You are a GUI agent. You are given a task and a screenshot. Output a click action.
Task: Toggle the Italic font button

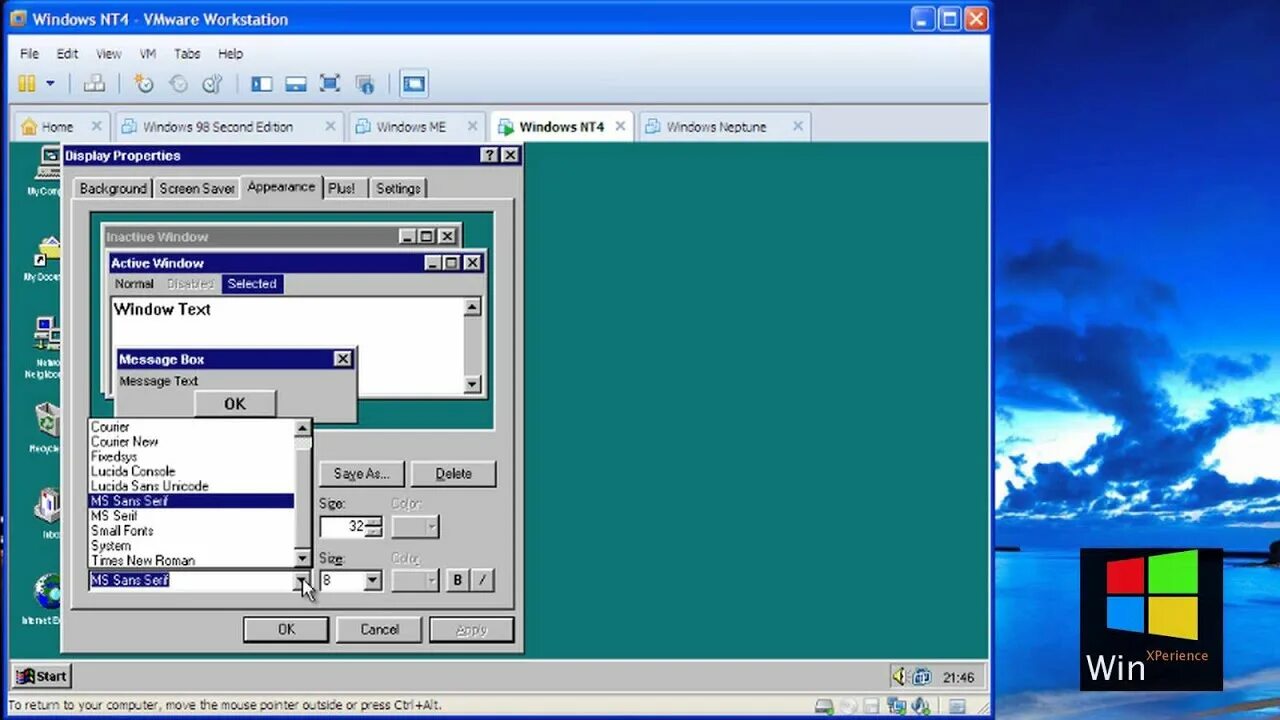tap(482, 580)
